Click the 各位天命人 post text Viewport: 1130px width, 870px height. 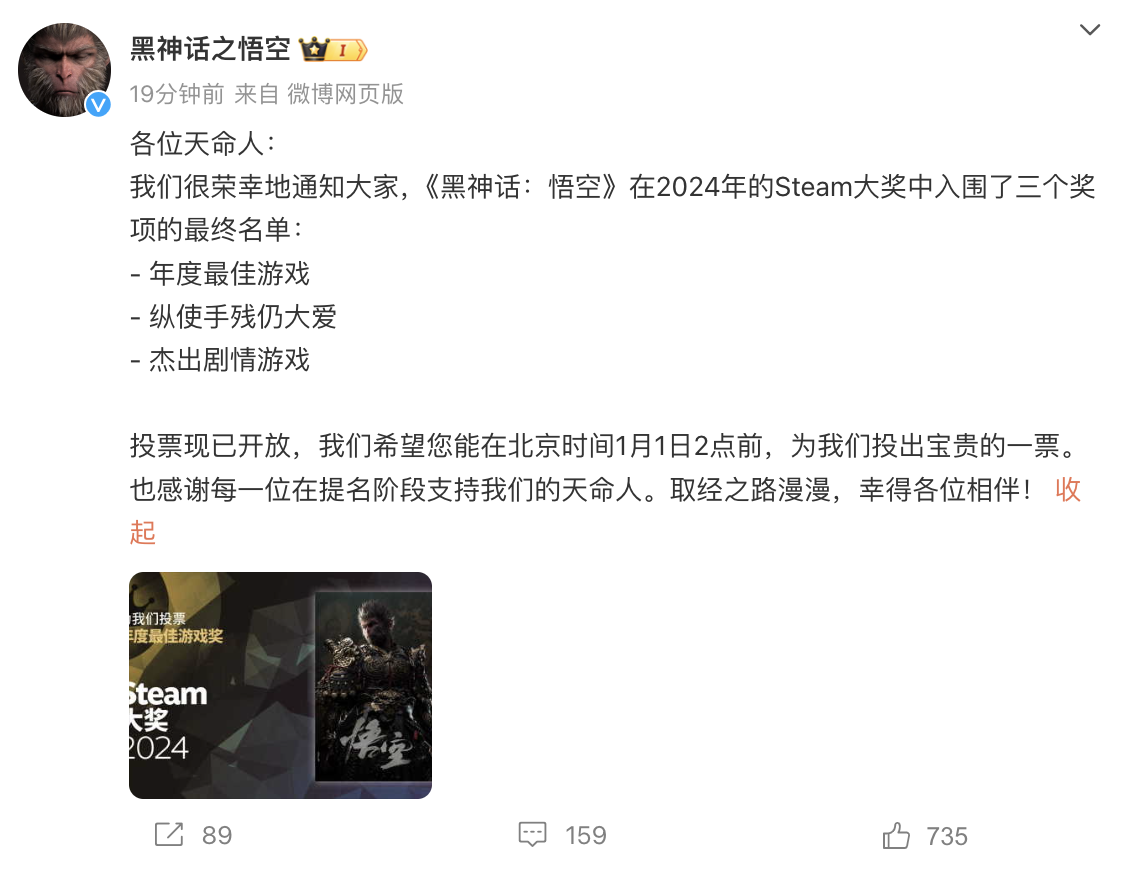click(x=203, y=143)
